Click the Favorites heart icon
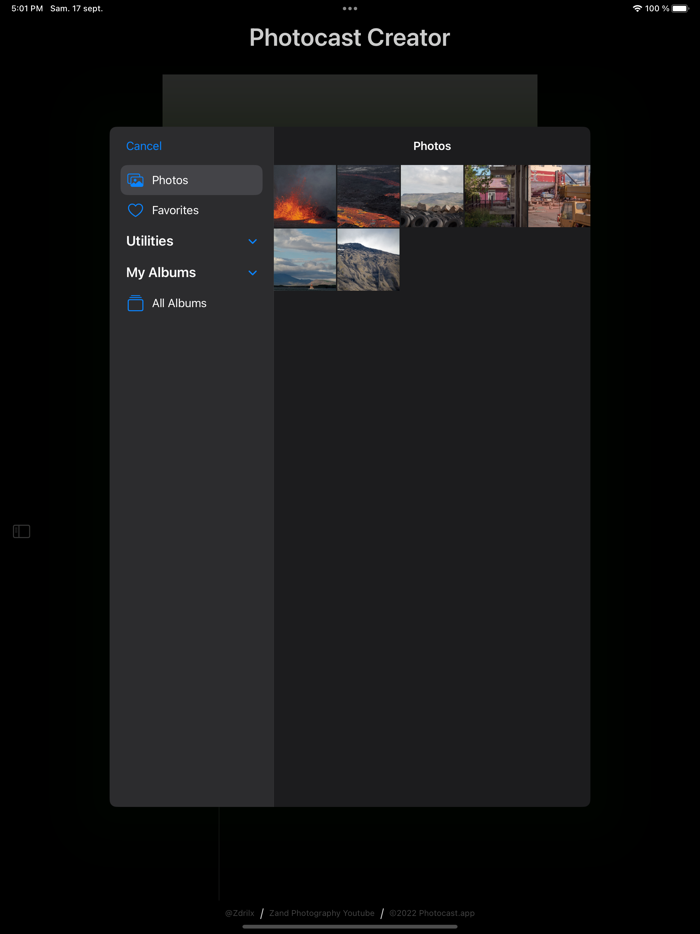Screen dimensions: 700x934 point(135,210)
